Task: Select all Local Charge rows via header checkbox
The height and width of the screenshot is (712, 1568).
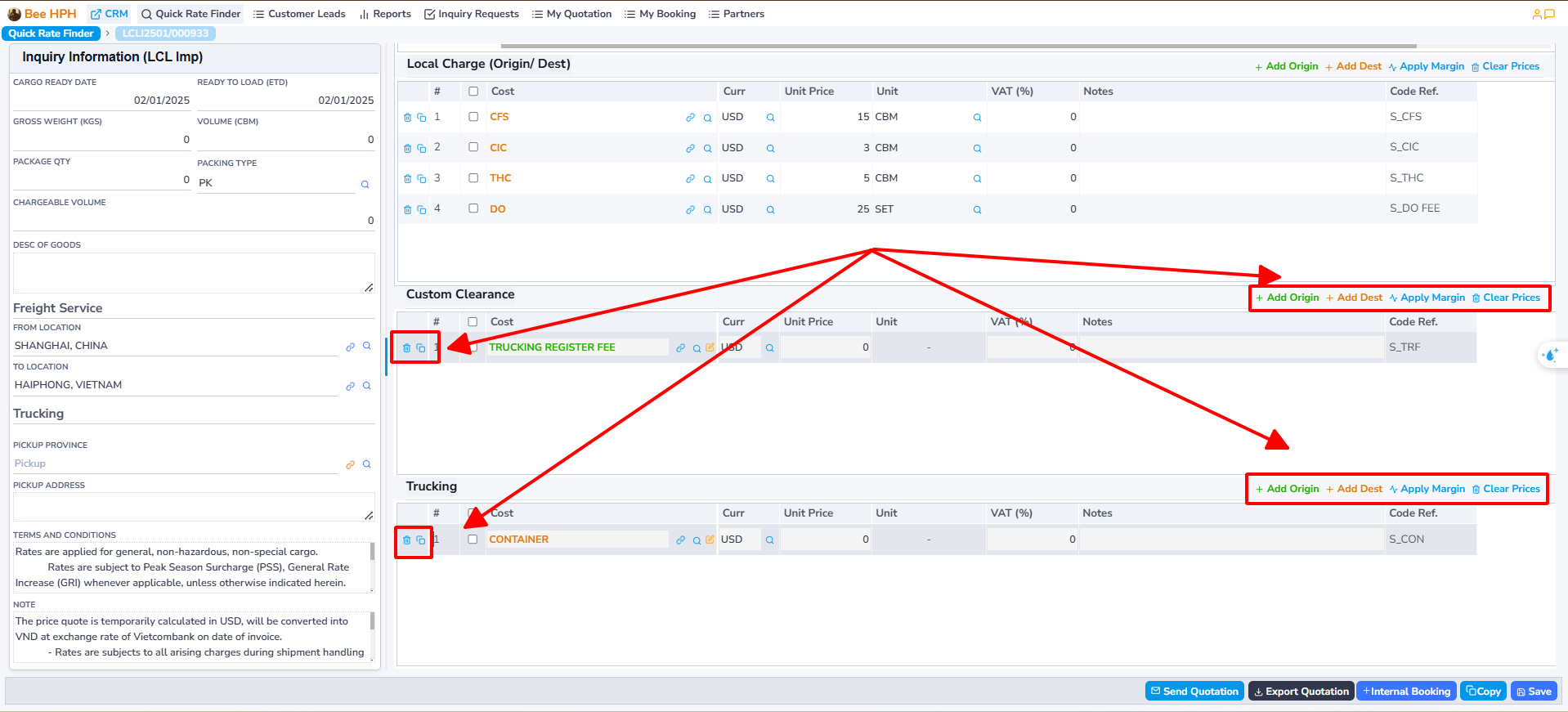Action: point(473,92)
